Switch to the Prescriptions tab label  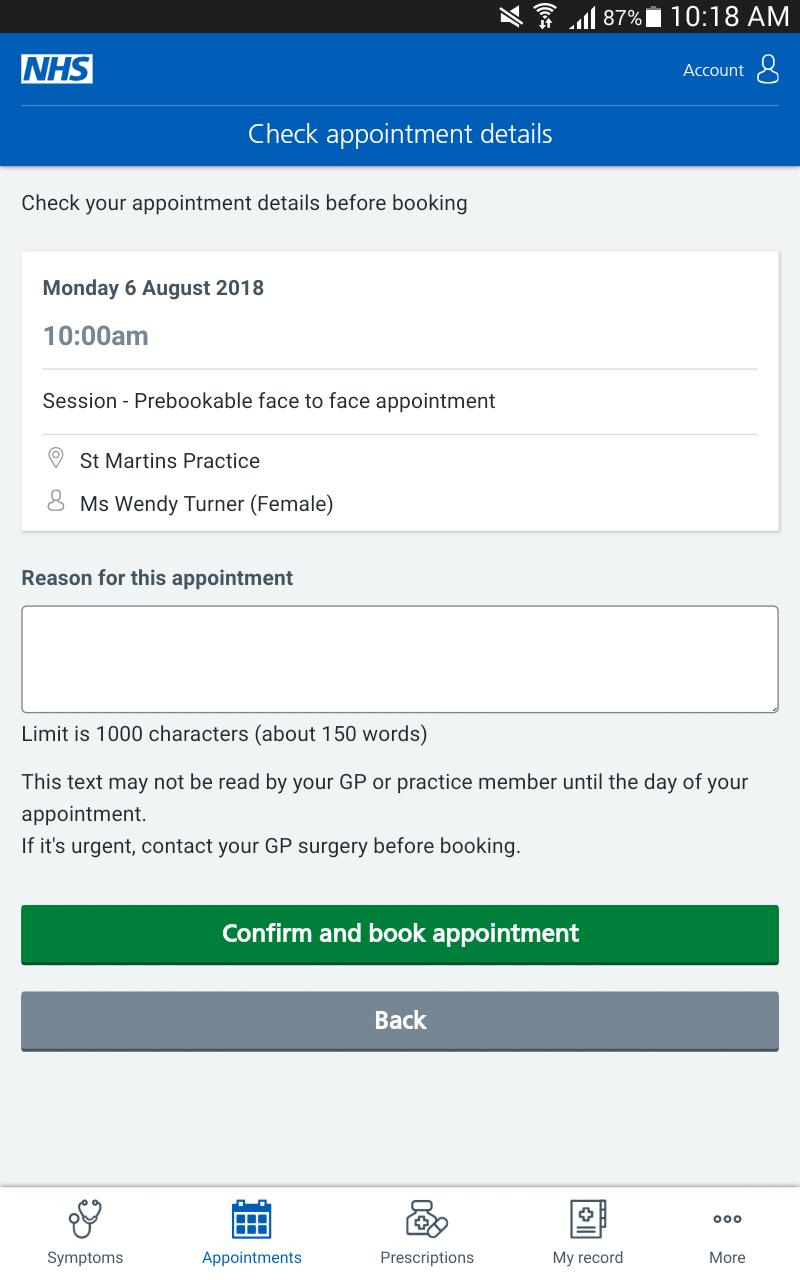(x=427, y=1258)
